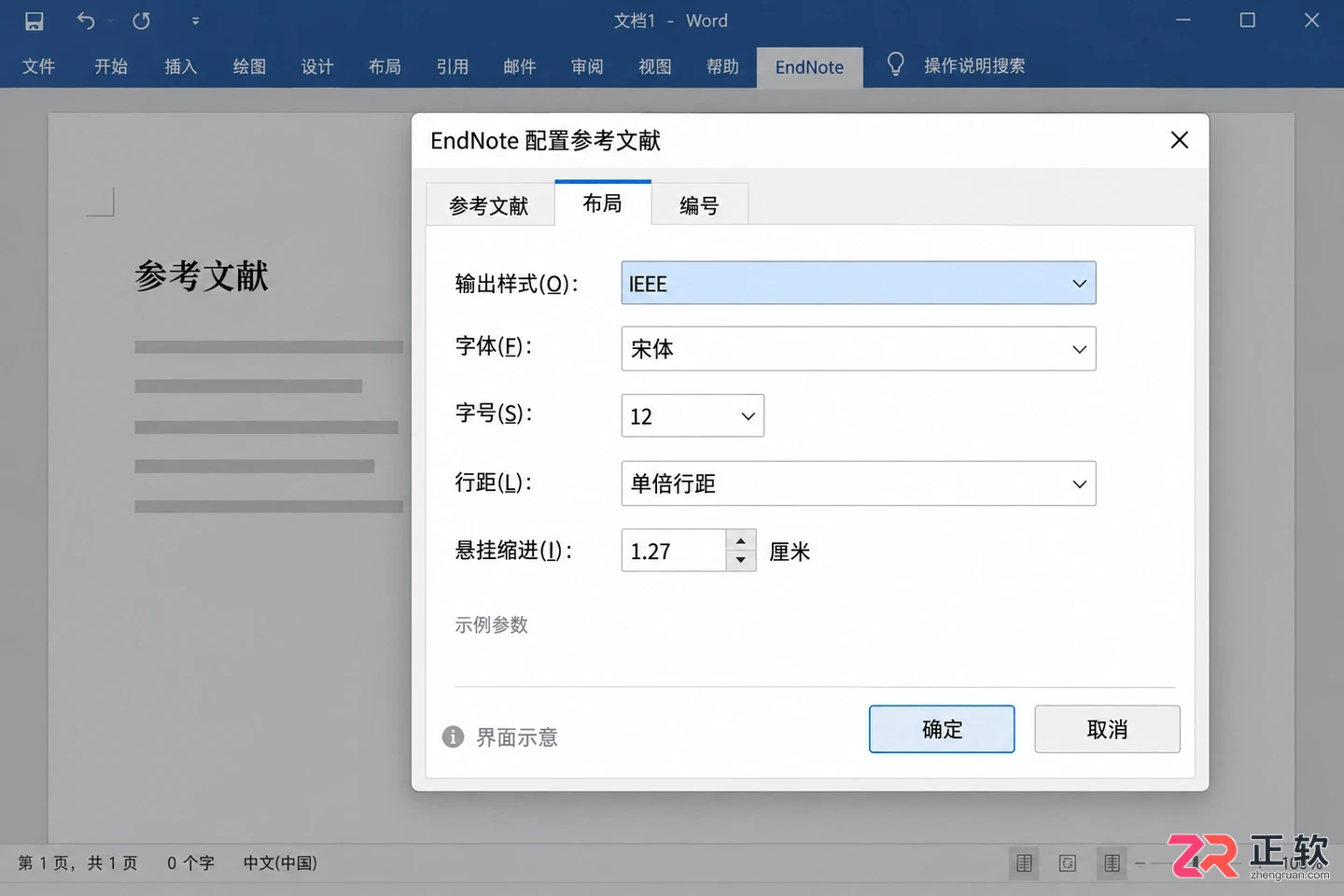Increase 悬挂缩进 with up arrow
Screen dimensions: 1344x896
point(741,540)
